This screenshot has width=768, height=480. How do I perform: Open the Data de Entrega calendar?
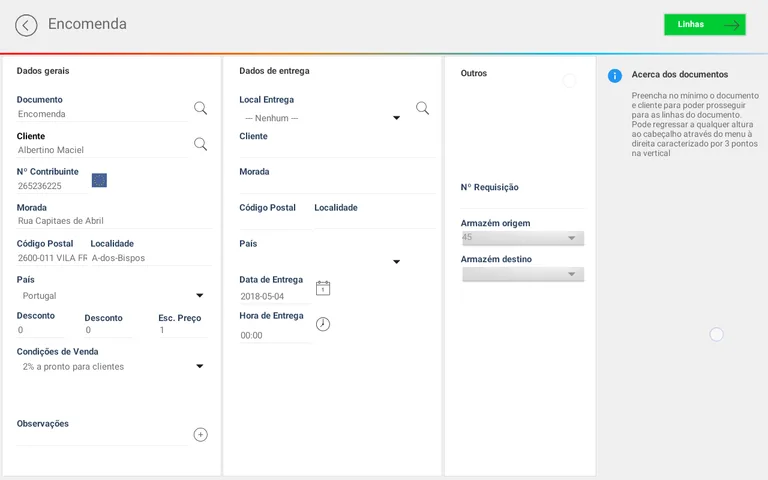pos(323,288)
